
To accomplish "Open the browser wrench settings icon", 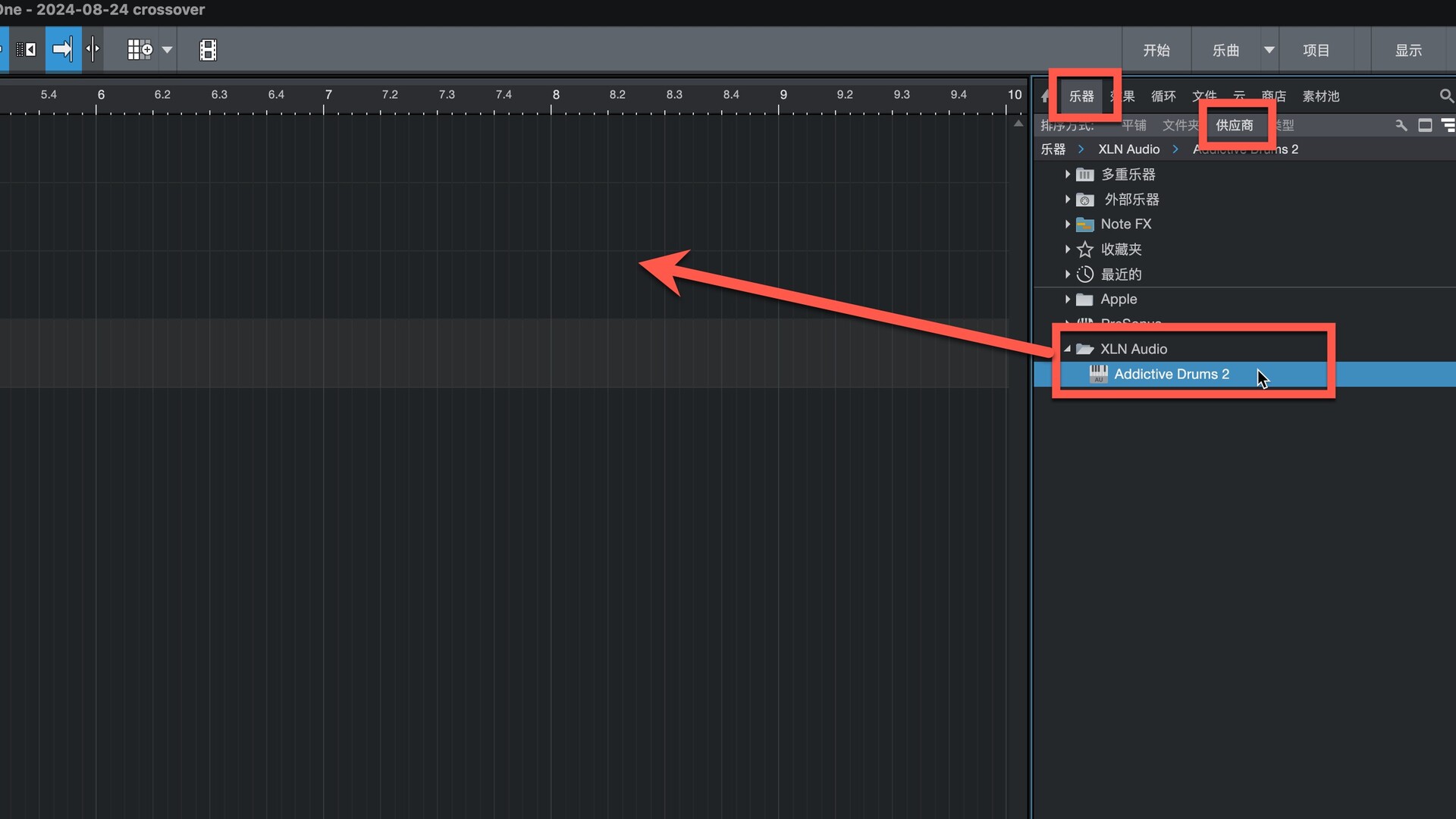I will 1401,125.
